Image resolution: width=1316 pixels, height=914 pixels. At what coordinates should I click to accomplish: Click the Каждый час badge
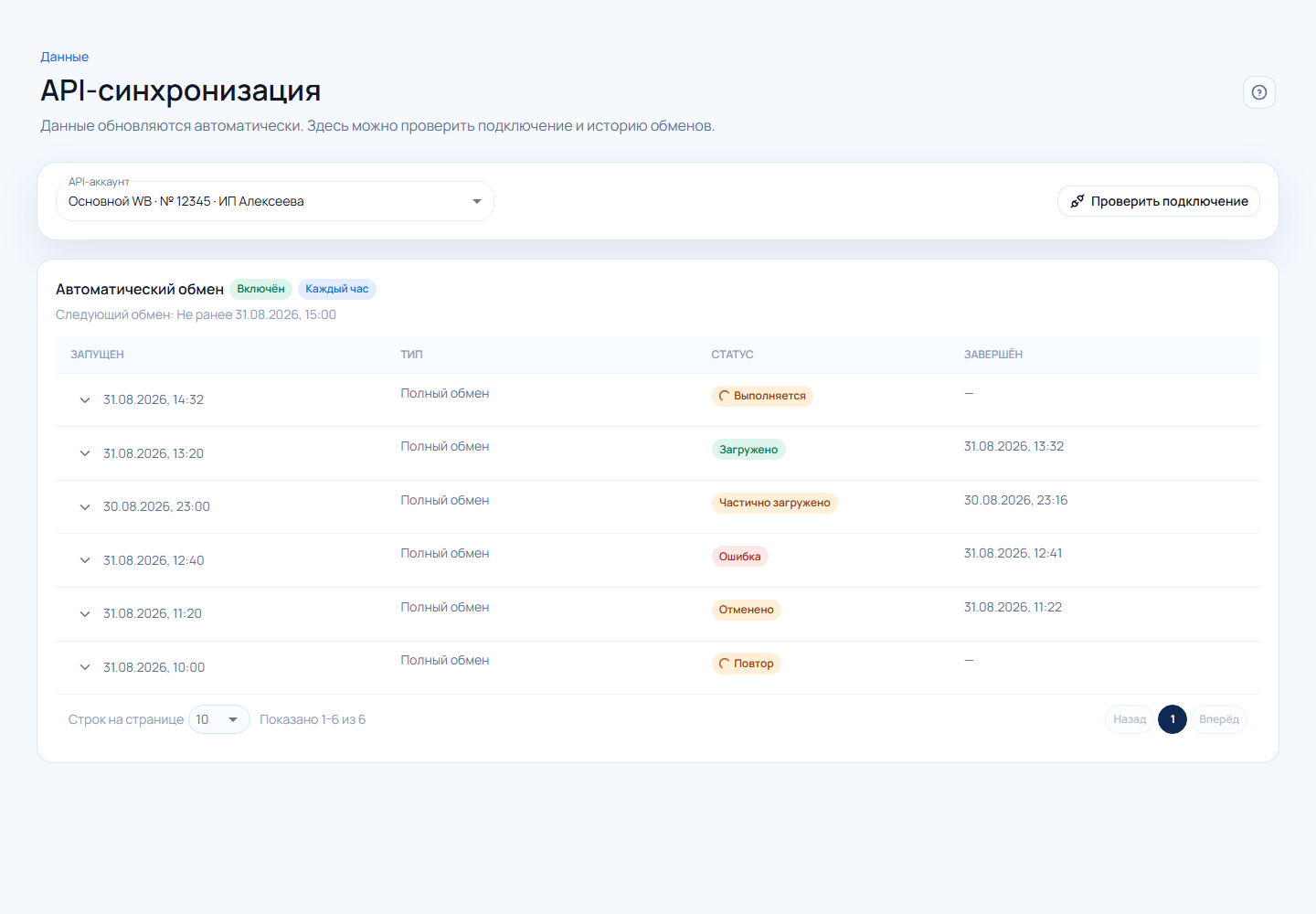click(x=337, y=289)
